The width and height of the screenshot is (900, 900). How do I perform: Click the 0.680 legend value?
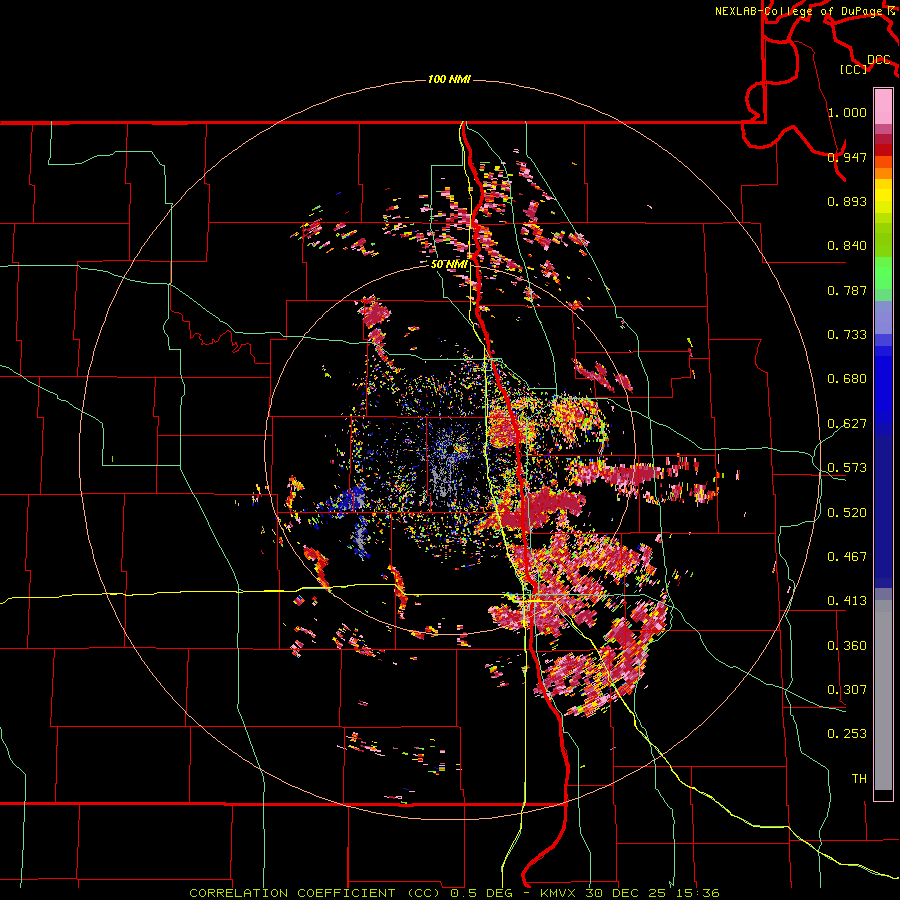click(x=847, y=379)
